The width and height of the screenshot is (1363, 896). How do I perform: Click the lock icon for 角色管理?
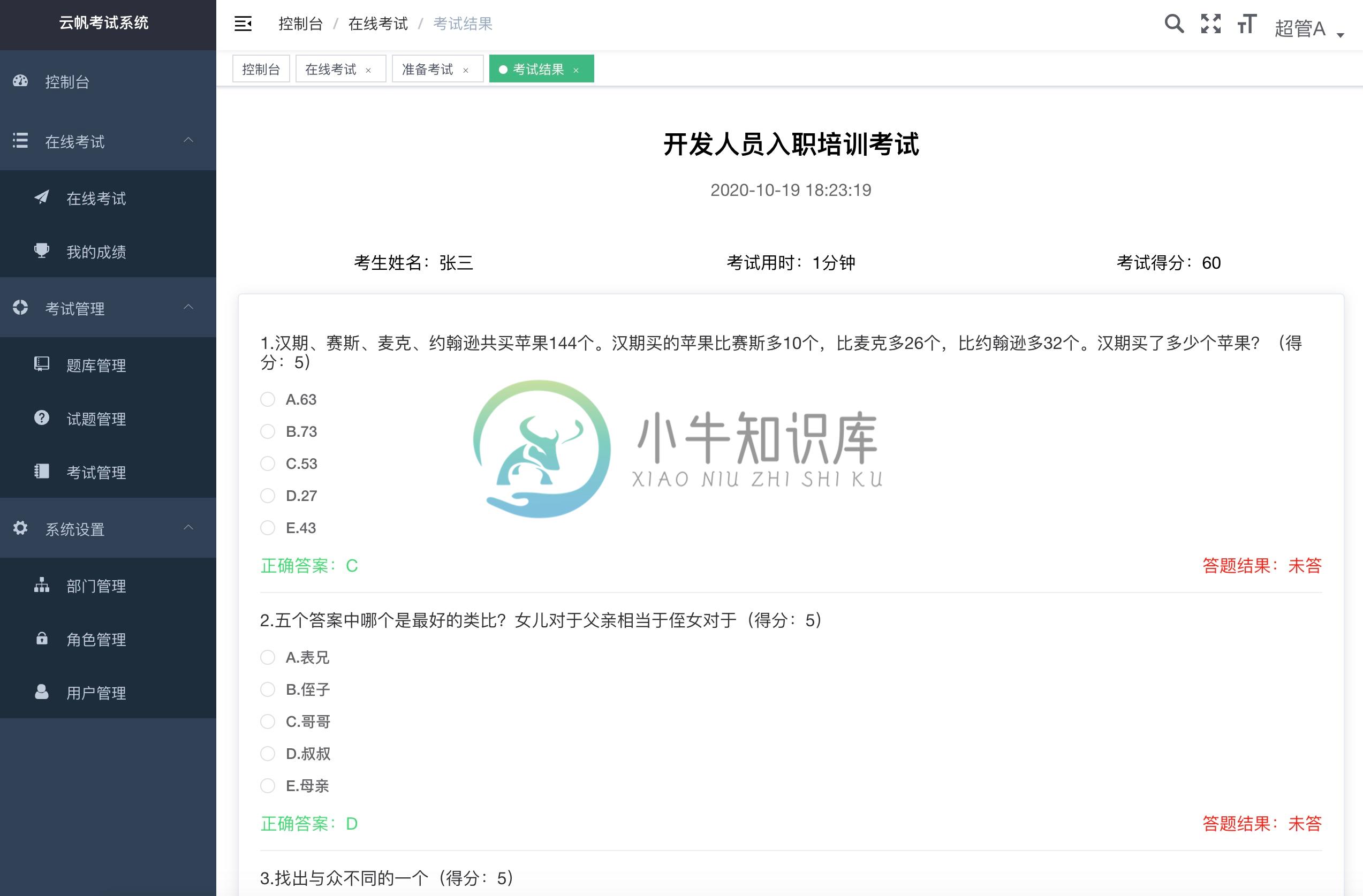pyautogui.click(x=42, y=639)
